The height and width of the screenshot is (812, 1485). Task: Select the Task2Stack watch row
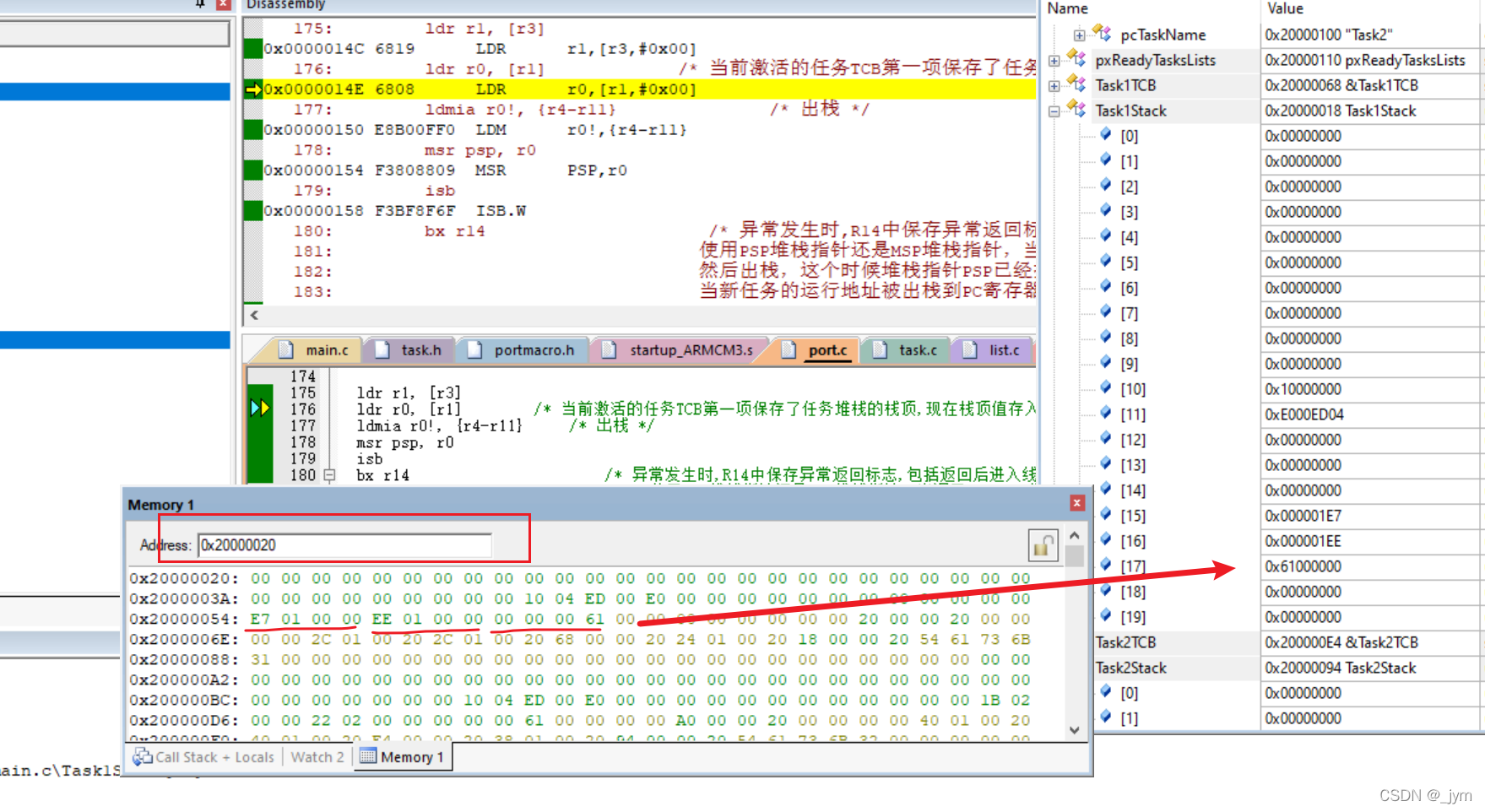tap(1287, 668)
